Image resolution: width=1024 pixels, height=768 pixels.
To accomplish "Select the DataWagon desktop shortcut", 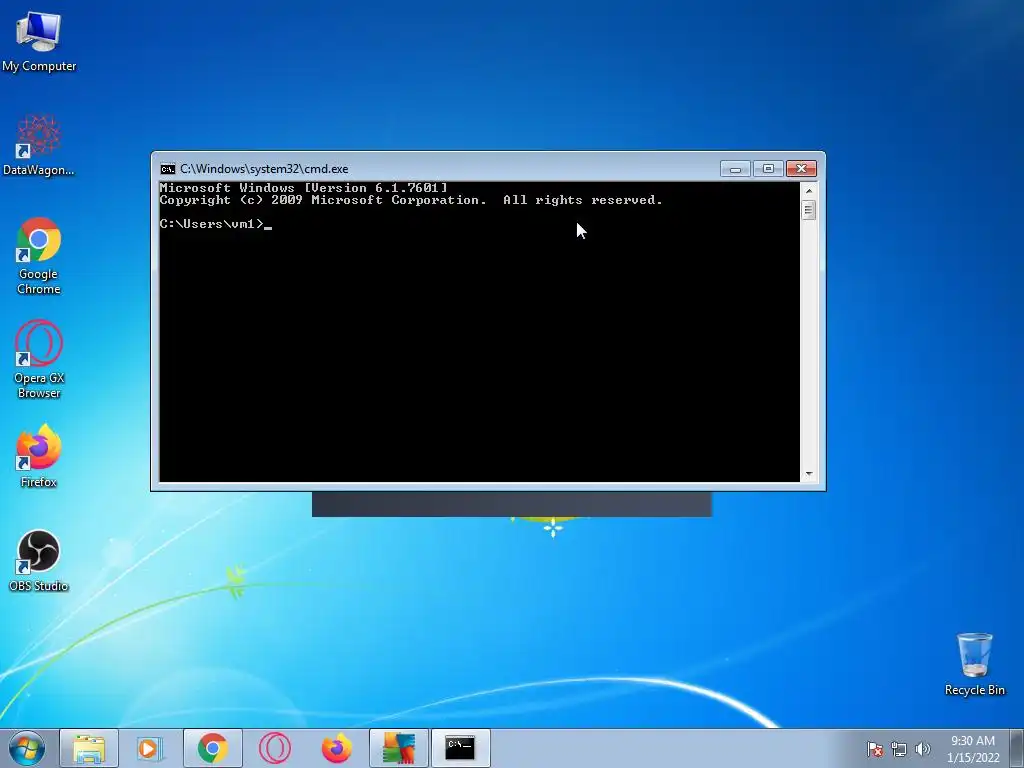I will tap(39, 145).
